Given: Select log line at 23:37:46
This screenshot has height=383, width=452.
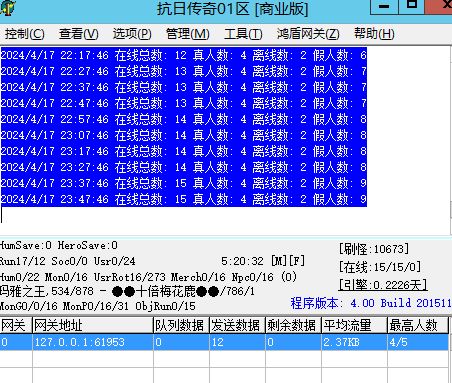Looking at the screenshot, I should pos(184,183).
